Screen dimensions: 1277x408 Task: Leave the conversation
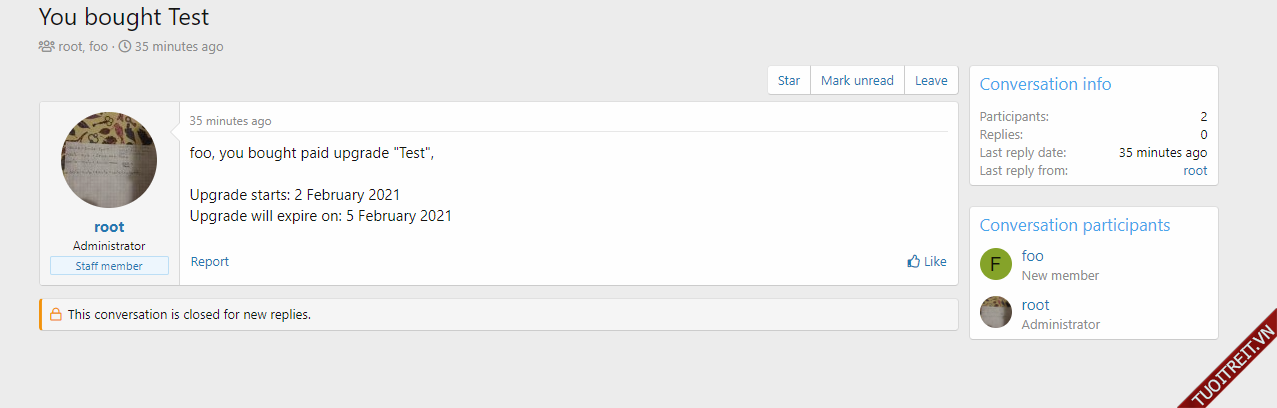pyautogui.click(x=931, y=81)
